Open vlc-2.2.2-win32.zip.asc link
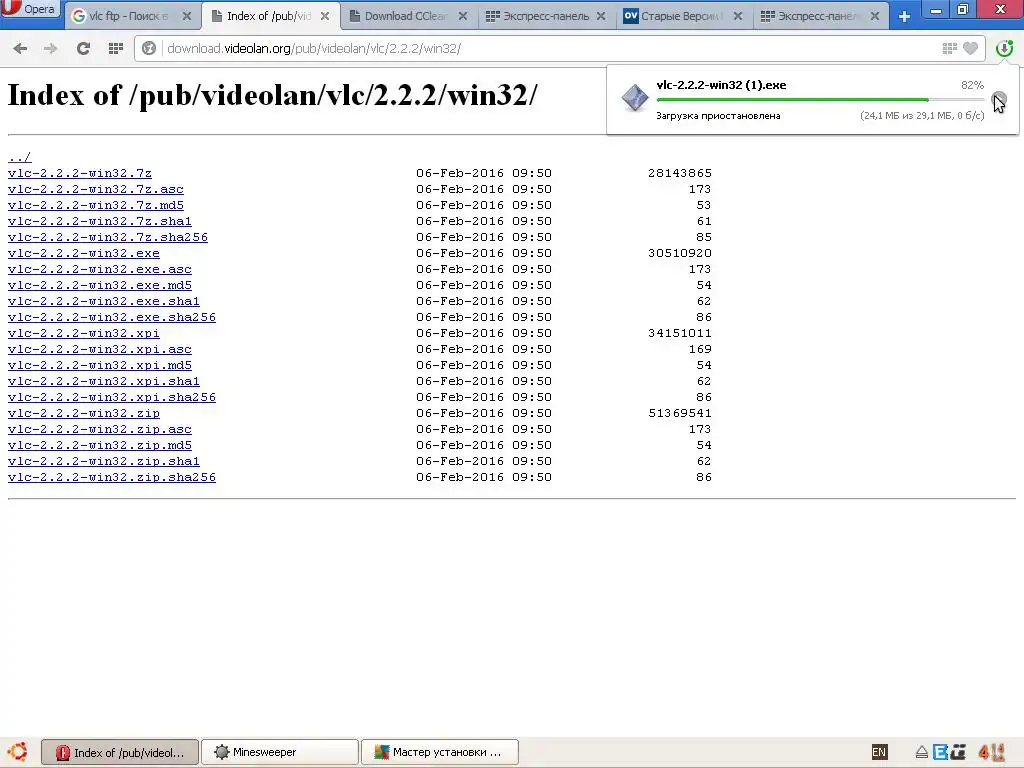1024x768 pixels. [100, 429]
